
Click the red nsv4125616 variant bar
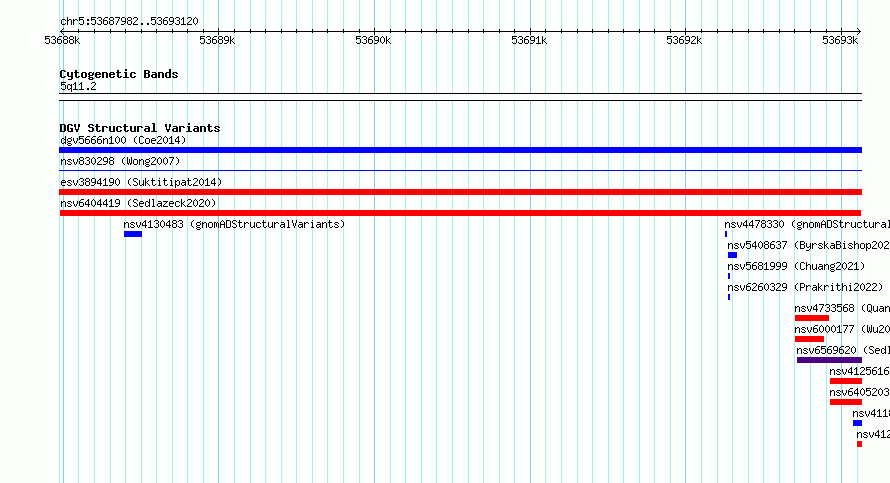point(846,381)
